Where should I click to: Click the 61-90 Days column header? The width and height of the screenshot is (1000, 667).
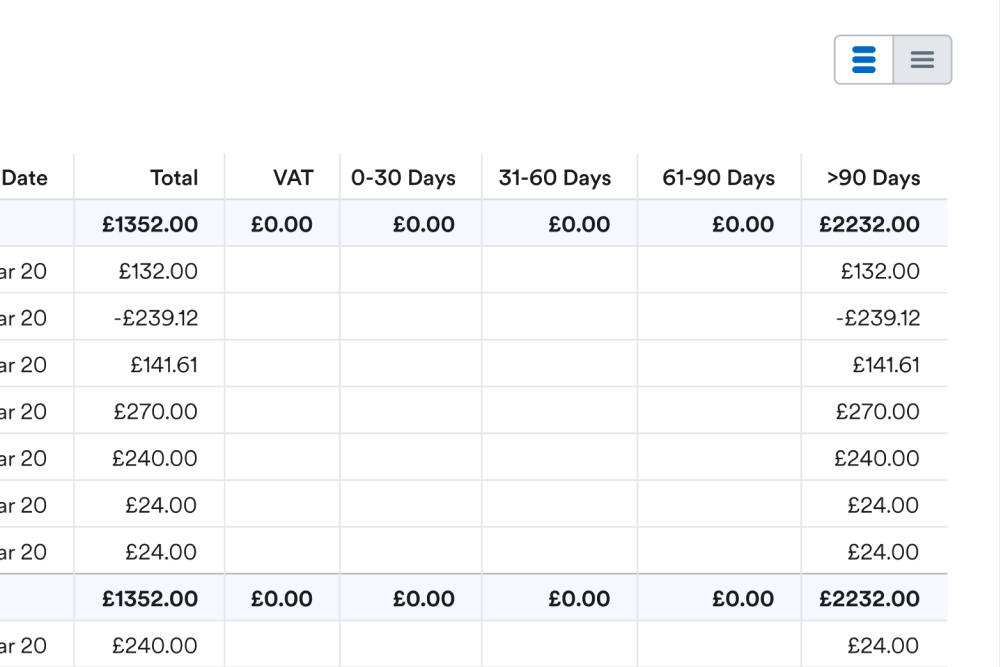[718, 178]
